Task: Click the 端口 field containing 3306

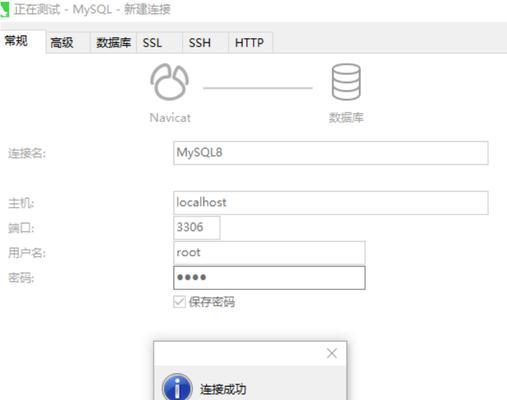Action: coord(197,228)
